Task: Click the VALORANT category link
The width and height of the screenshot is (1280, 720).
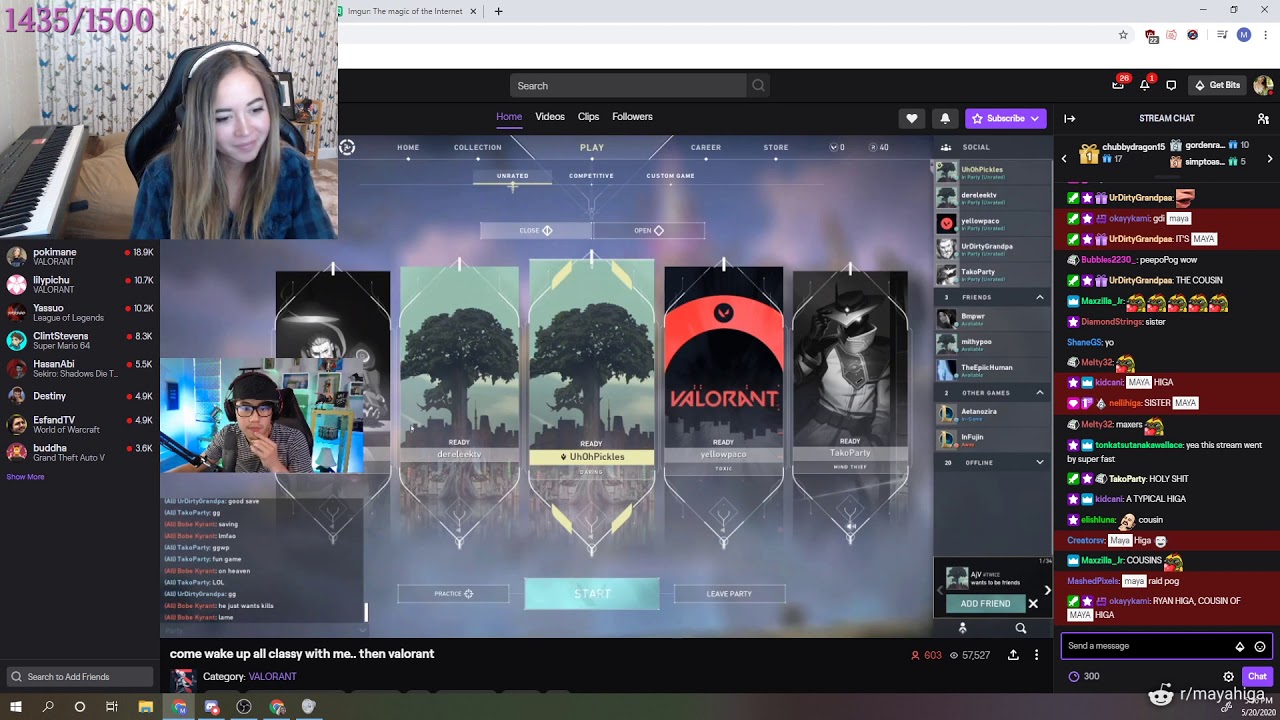Action: [272, 677]
